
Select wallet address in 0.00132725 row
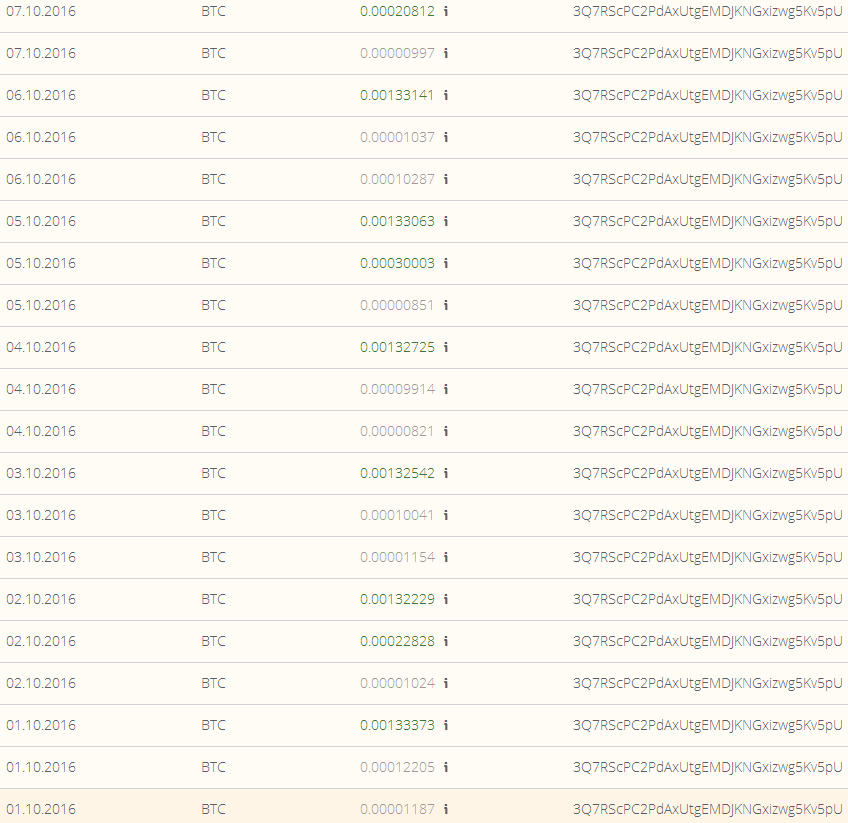(x=707, y=348)
